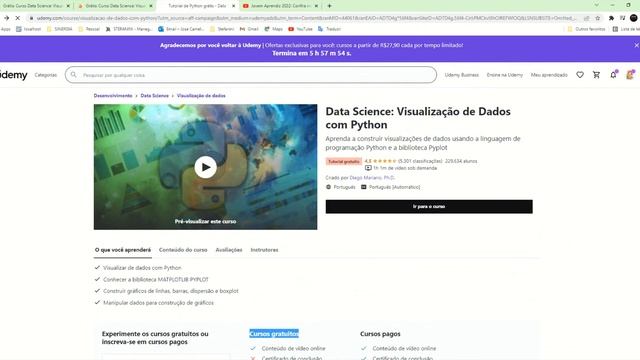Click Construir gráficos de linhas item
The width and height of the screenshot is (640, 360).
click(x=171, y=291)
